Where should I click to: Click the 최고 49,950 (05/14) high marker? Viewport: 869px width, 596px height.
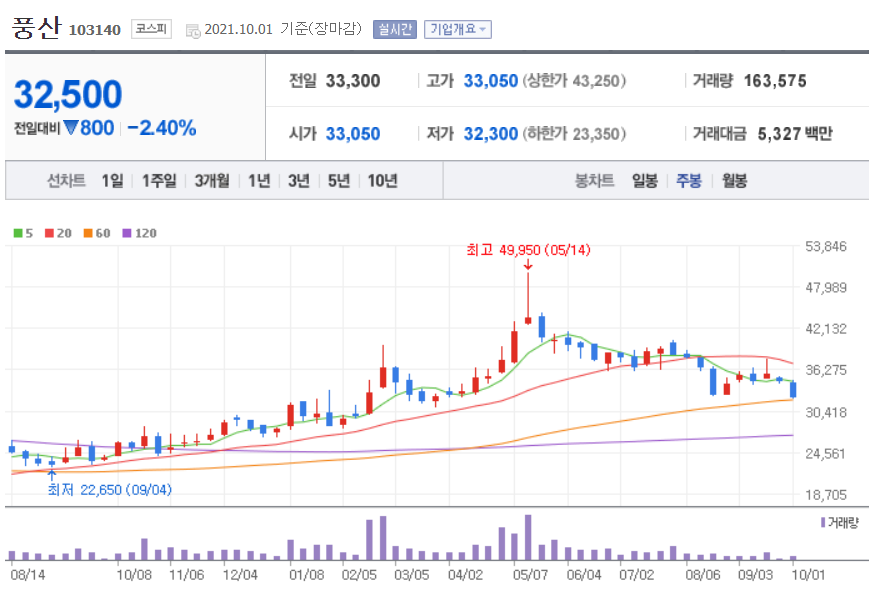(528, 251)
